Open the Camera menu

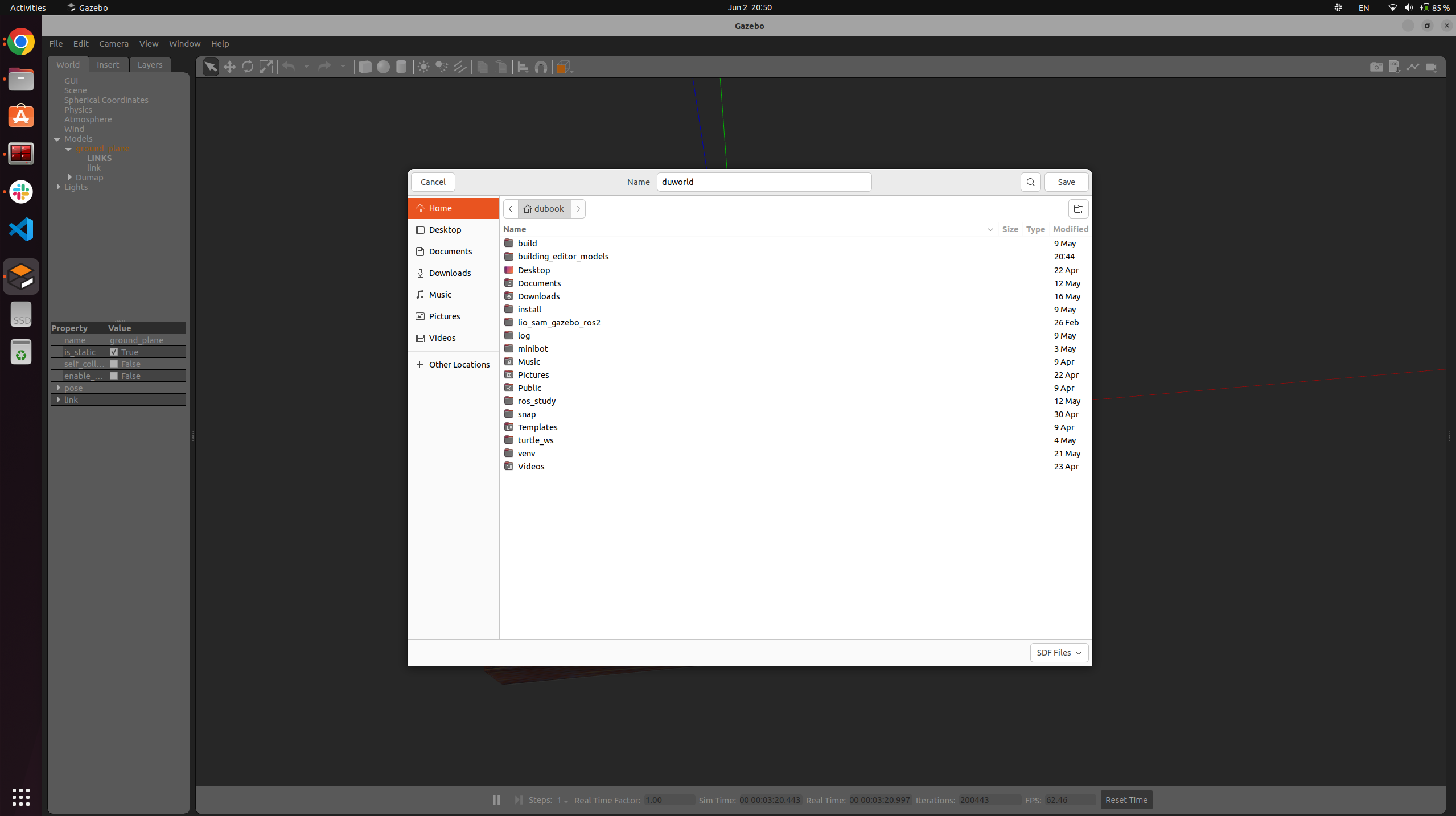pos(113,44)
